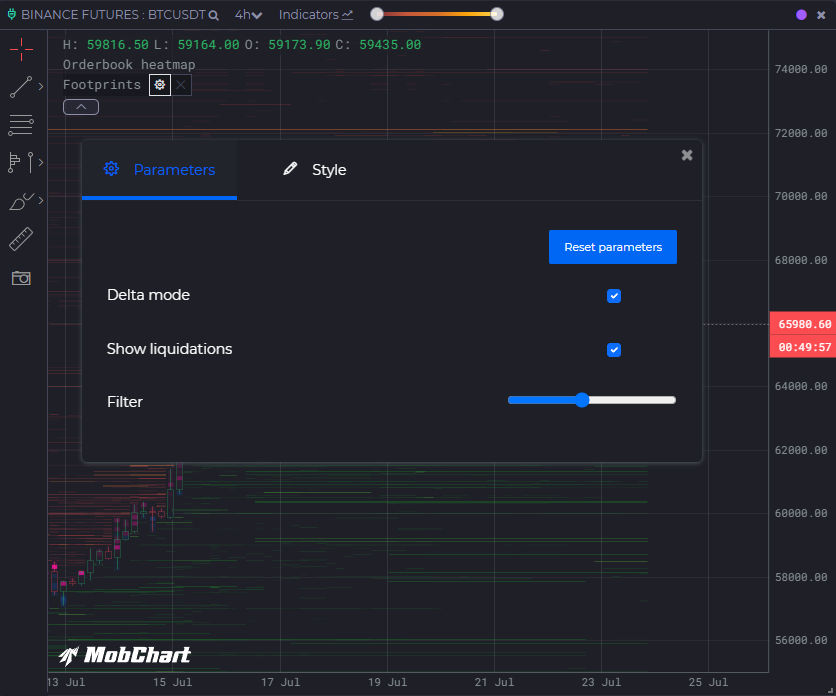The image size is (836, 696).
Task: Click the plug connection icon
Action: point(12,14)
